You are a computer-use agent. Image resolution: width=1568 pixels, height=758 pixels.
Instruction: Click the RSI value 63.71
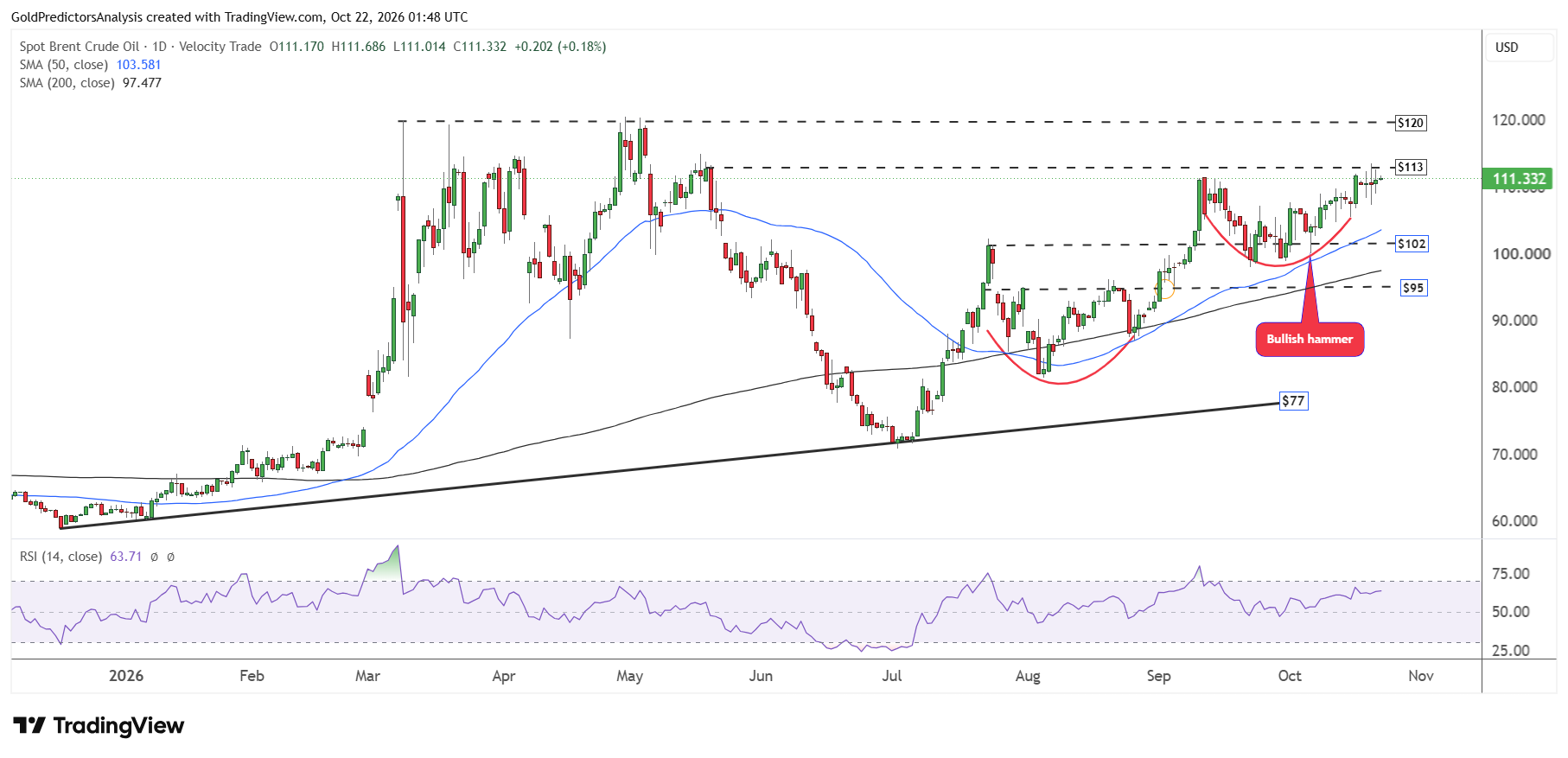tap(126, 557)
